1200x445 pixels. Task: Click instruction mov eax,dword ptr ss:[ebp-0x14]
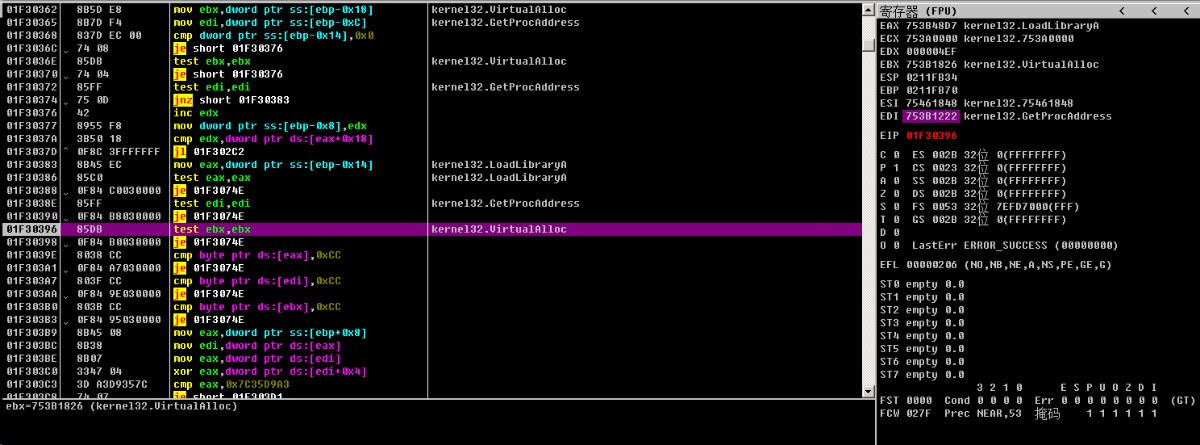coord(273,165)
